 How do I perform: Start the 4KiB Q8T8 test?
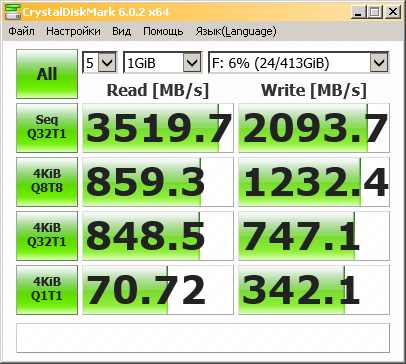(x=47, y=182)
